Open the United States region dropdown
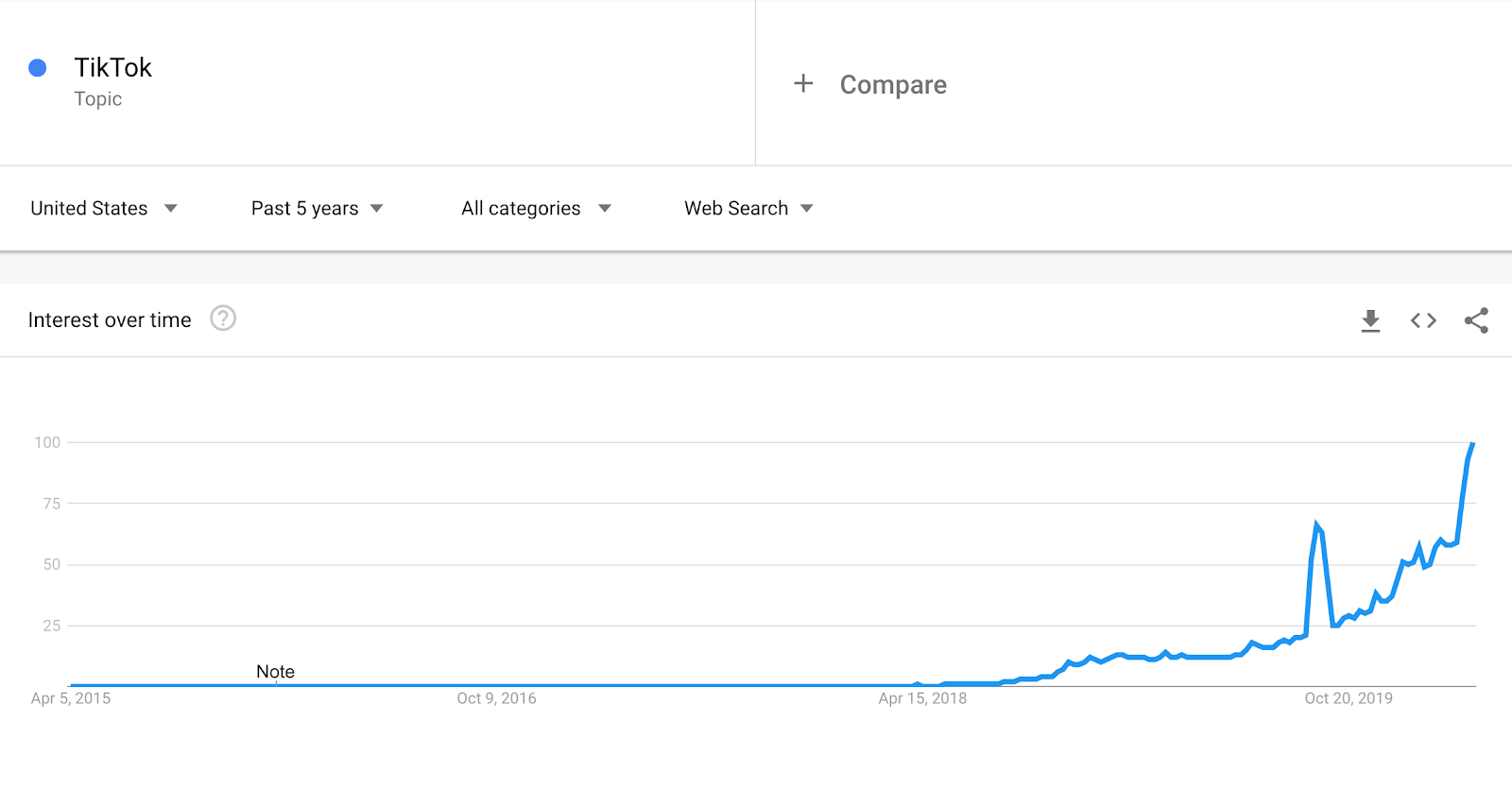Screen dimensions: 1512x790 click(104, 208)
